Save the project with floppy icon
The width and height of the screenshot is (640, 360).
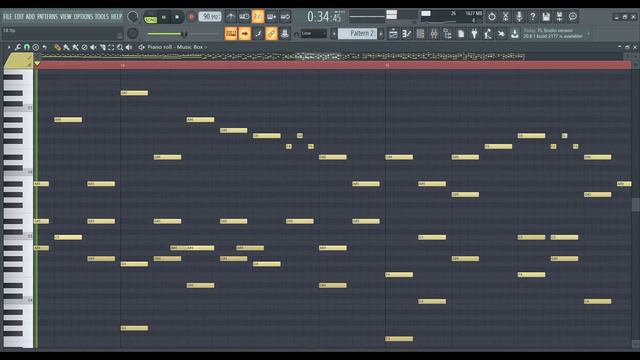point(546,17)
